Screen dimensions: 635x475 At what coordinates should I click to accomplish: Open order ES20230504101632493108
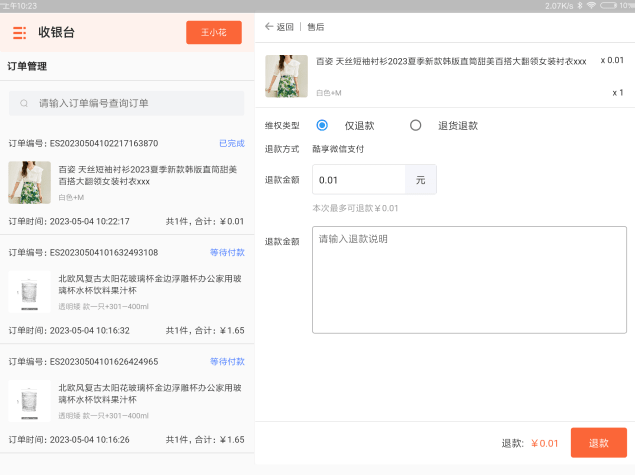(127, 292)
